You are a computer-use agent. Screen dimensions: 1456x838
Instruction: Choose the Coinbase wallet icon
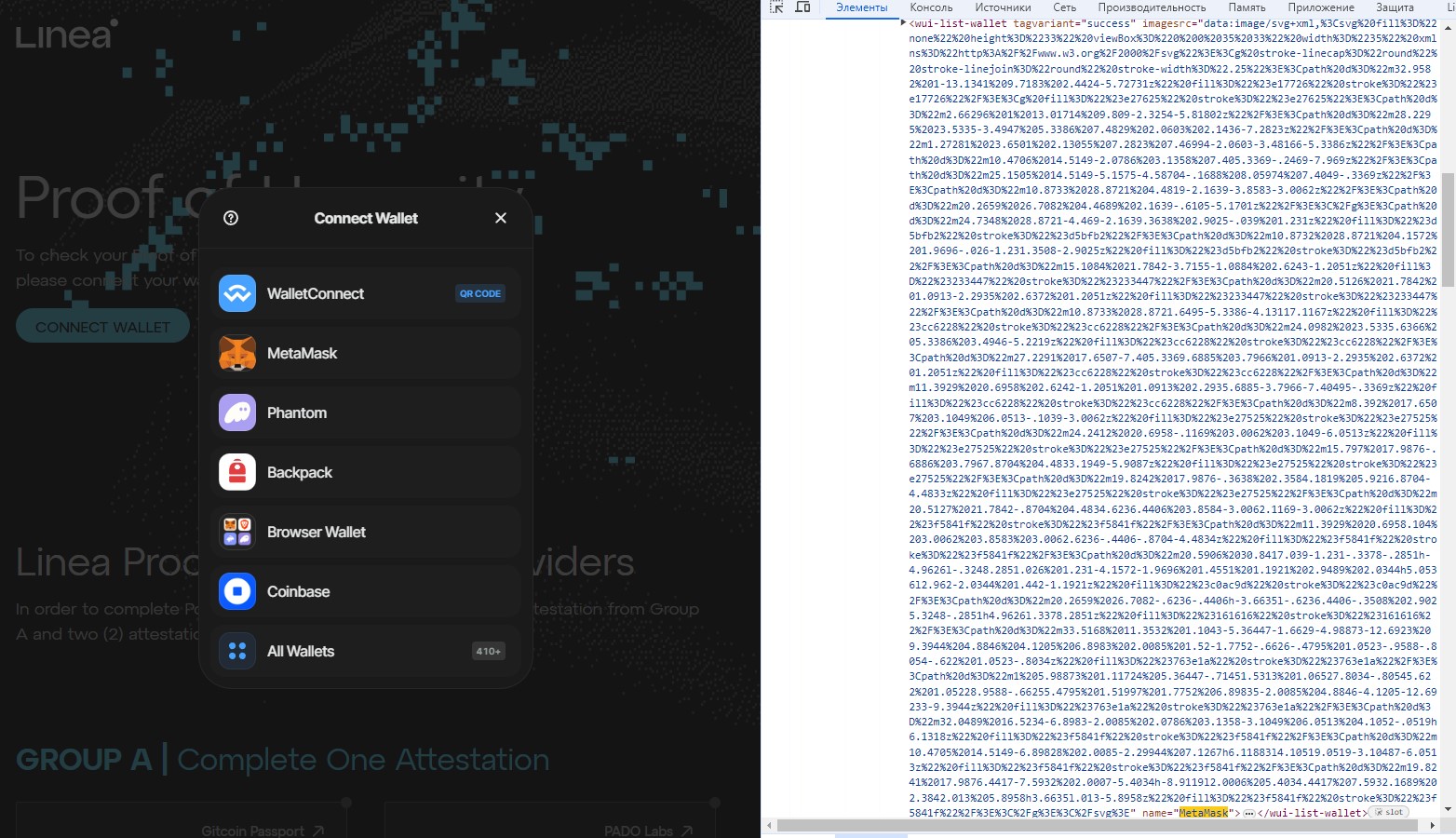pyautogui.click(x=237, y=591)
